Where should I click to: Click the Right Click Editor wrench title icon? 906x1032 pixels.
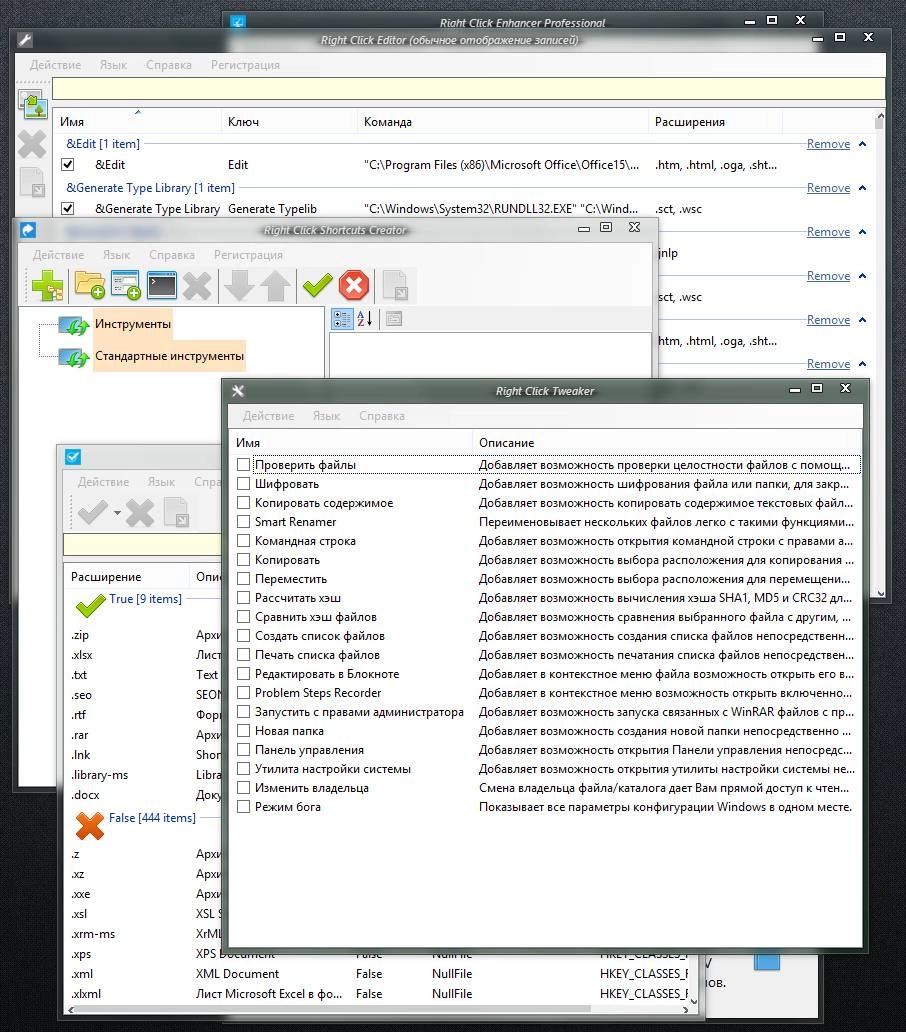tap(25, 40)
